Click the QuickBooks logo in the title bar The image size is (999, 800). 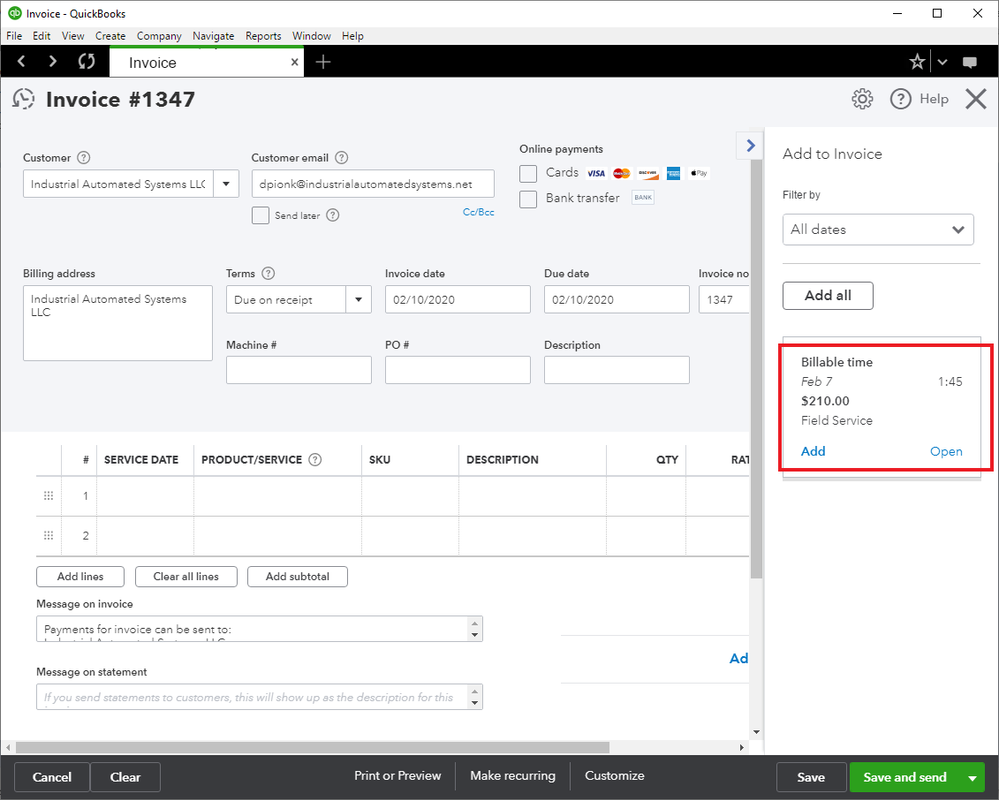(14, 13)
